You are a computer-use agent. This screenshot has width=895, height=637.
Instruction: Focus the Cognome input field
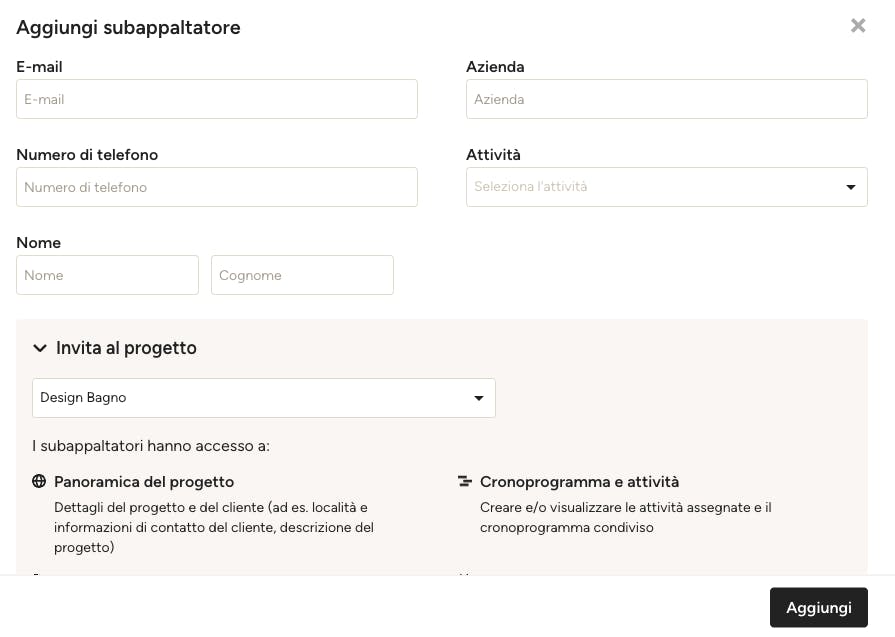tap(303, 275)
